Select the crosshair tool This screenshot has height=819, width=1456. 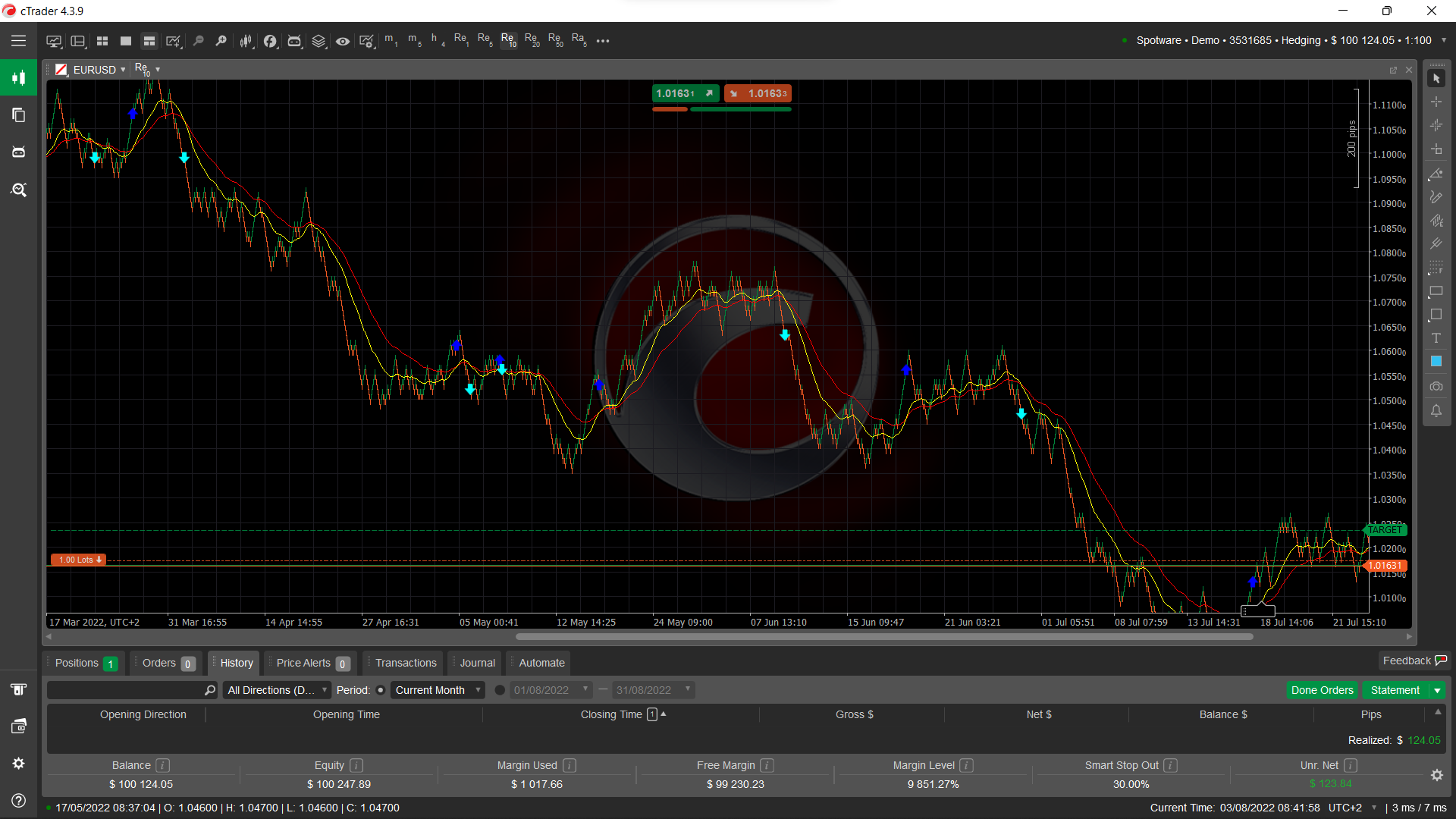(1436, 102)
